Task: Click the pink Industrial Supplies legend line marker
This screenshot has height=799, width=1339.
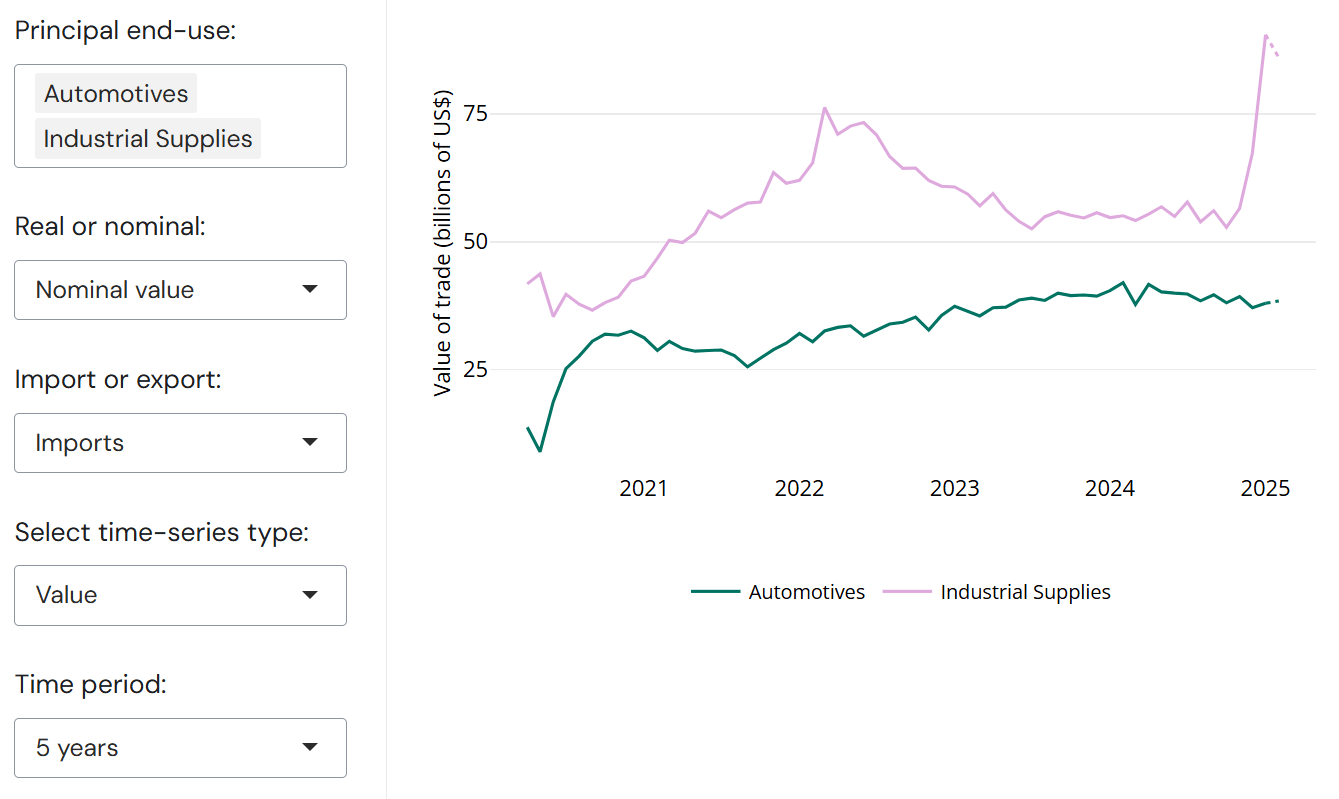Action: (x=907, y=592)
